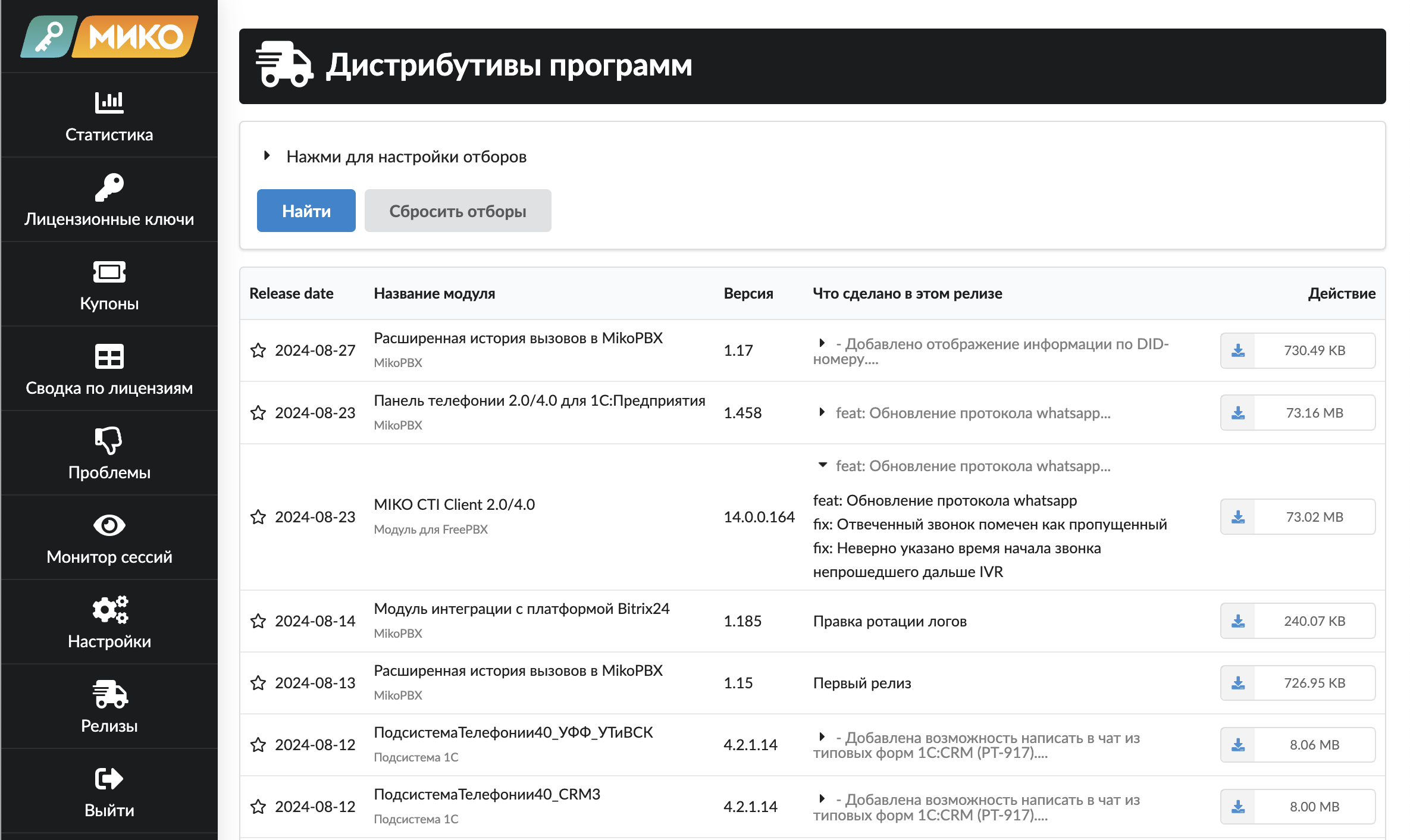Open the Купоны ticket icon
The width and height of the screenshot is (1410, 840).
(109, 272)
